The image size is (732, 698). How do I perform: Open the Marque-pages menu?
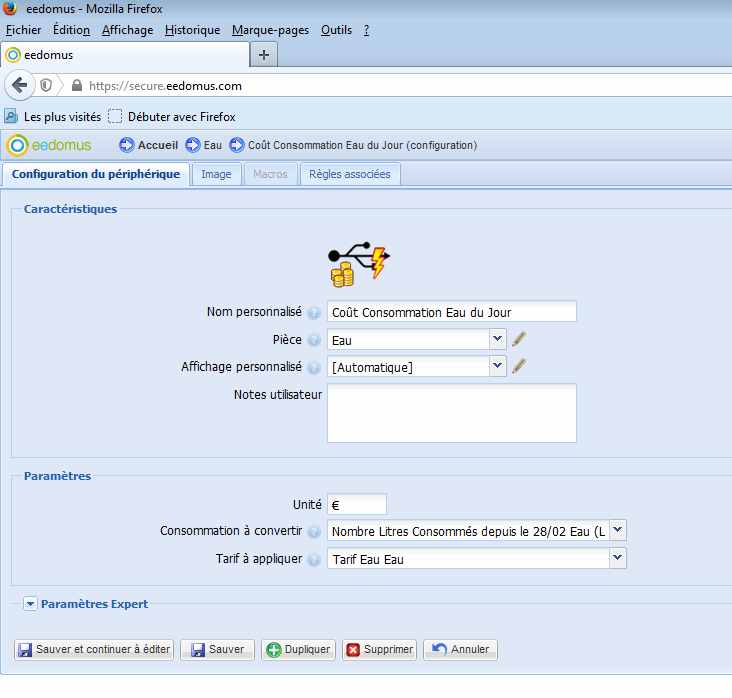click(x=271, y=30)
